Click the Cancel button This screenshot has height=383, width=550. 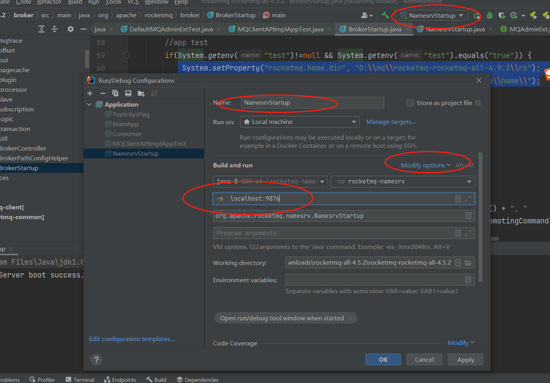coord(424,360)
